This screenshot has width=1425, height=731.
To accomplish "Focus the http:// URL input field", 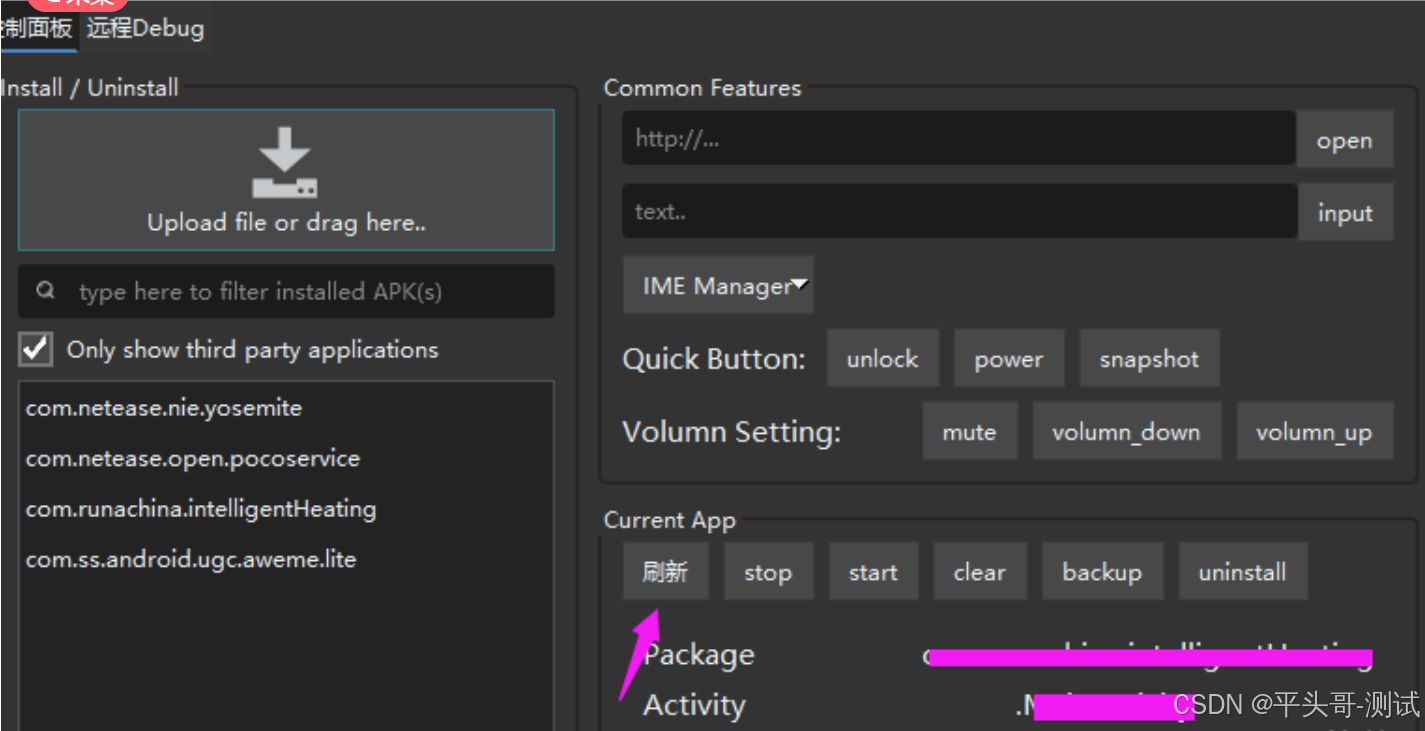I will click(959, 138).
